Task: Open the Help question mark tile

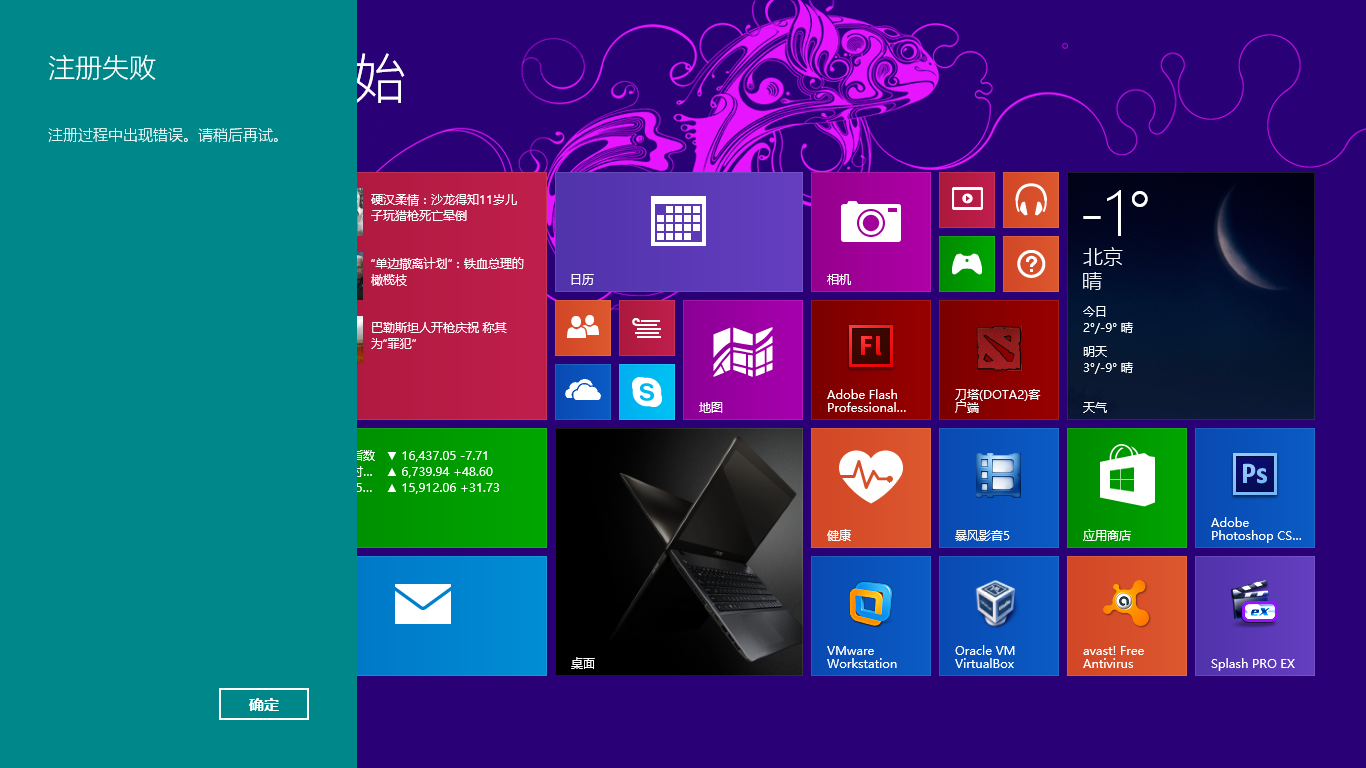Action: click(1031, 264)
